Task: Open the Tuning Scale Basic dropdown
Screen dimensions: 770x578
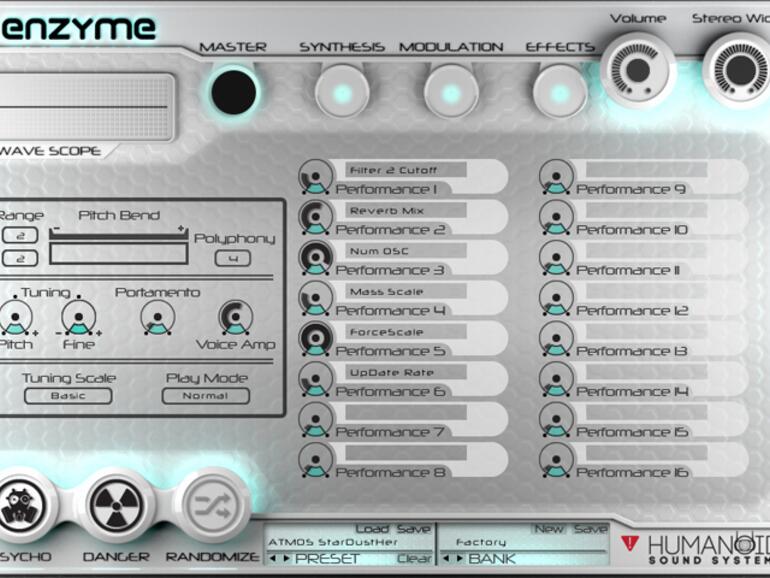Action: 68,396
